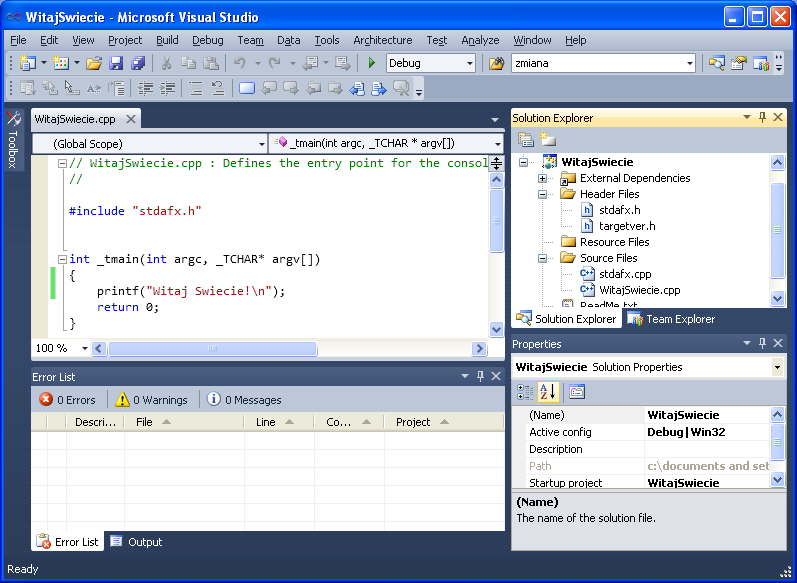This screenshot has width=797, height=583.
Task: Click Uncomment Selected Lines icon
Action: pos(218,88)
